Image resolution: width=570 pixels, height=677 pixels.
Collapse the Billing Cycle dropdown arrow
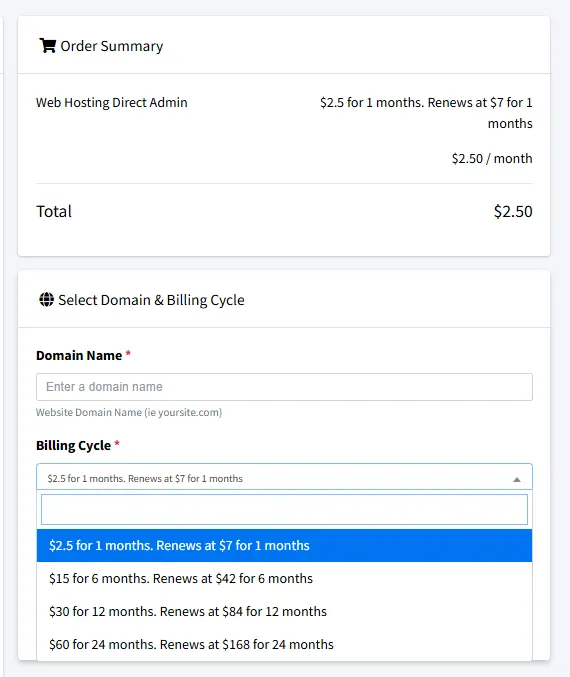pyautogui.click(x=516, y=479)
